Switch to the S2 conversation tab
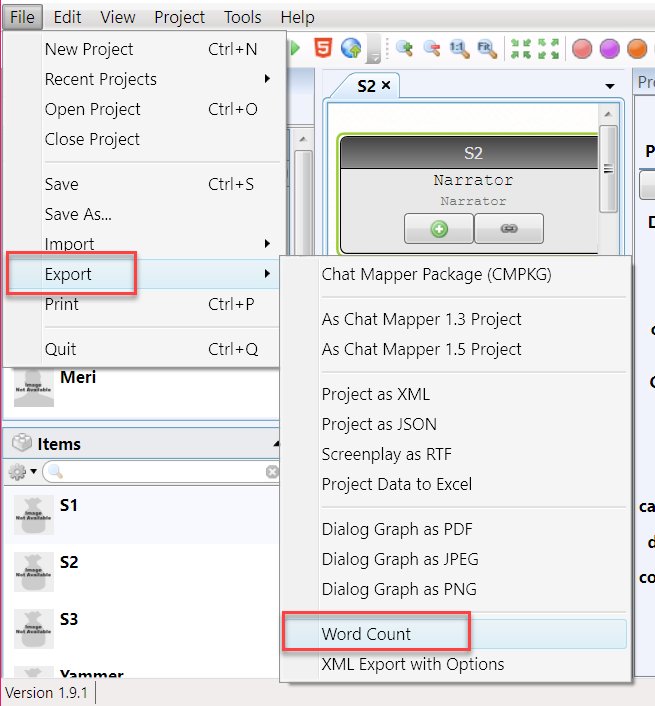 coord(366,86)
